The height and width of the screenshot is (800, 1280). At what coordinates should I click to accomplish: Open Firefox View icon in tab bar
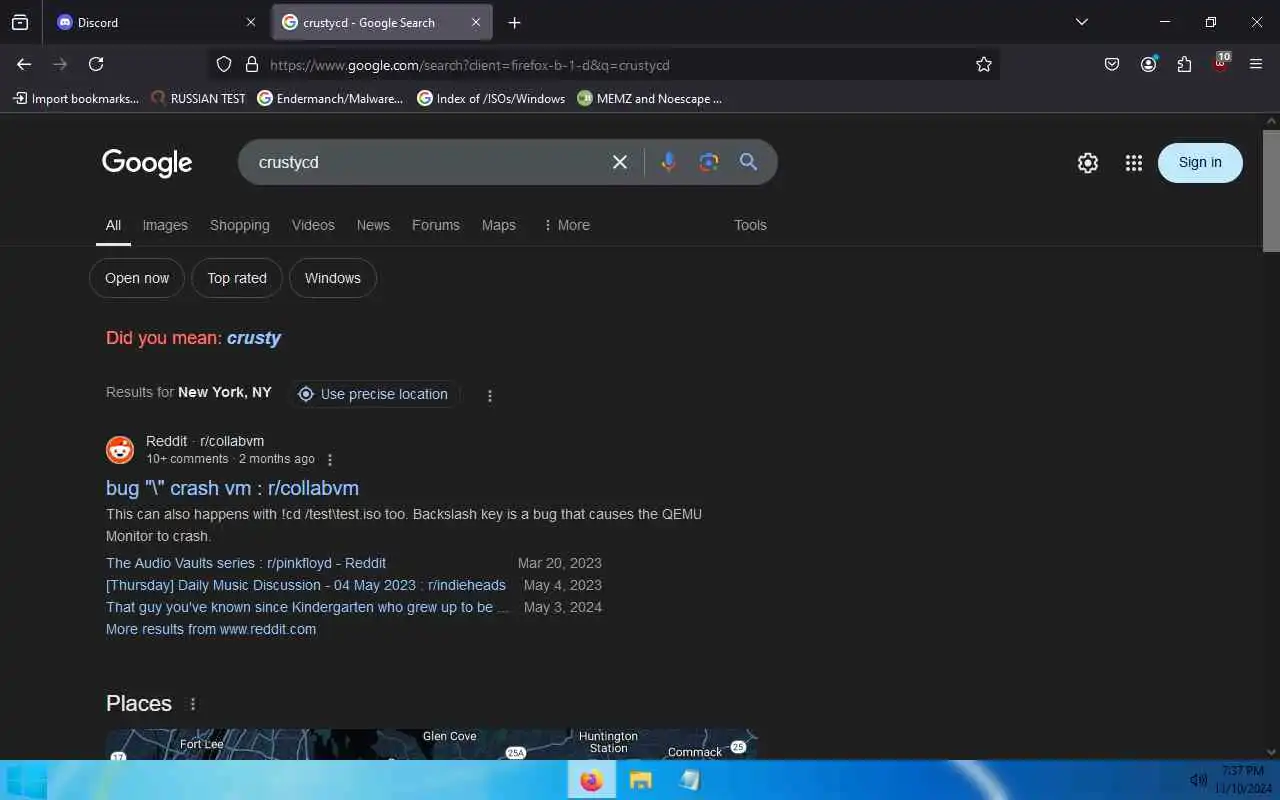[x=20, y=22]
